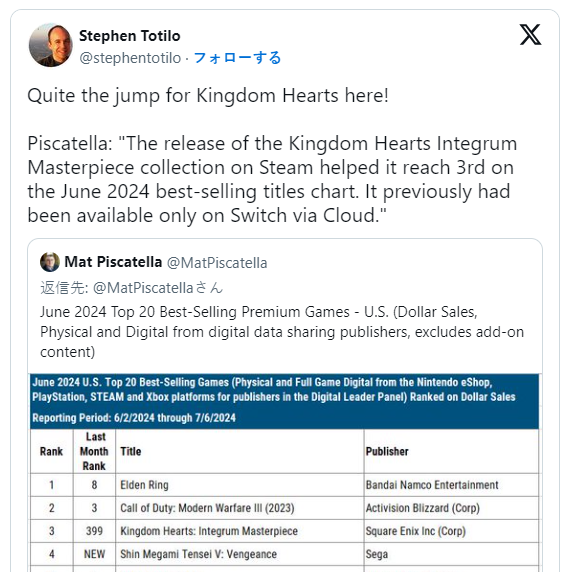Click the Mat Piscatella display name
Screen dimensions: 571x572
point(113,262)
